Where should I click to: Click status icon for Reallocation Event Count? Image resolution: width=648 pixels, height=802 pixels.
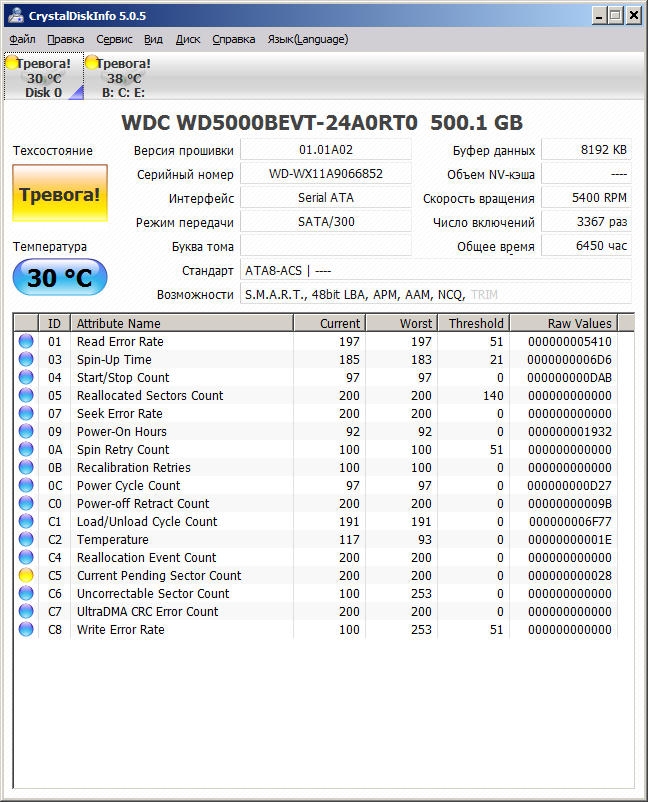[x=26, y=558]
